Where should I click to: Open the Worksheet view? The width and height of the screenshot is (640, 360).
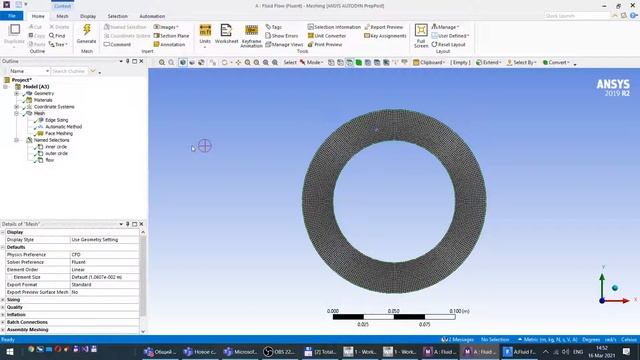pos(226,34)
